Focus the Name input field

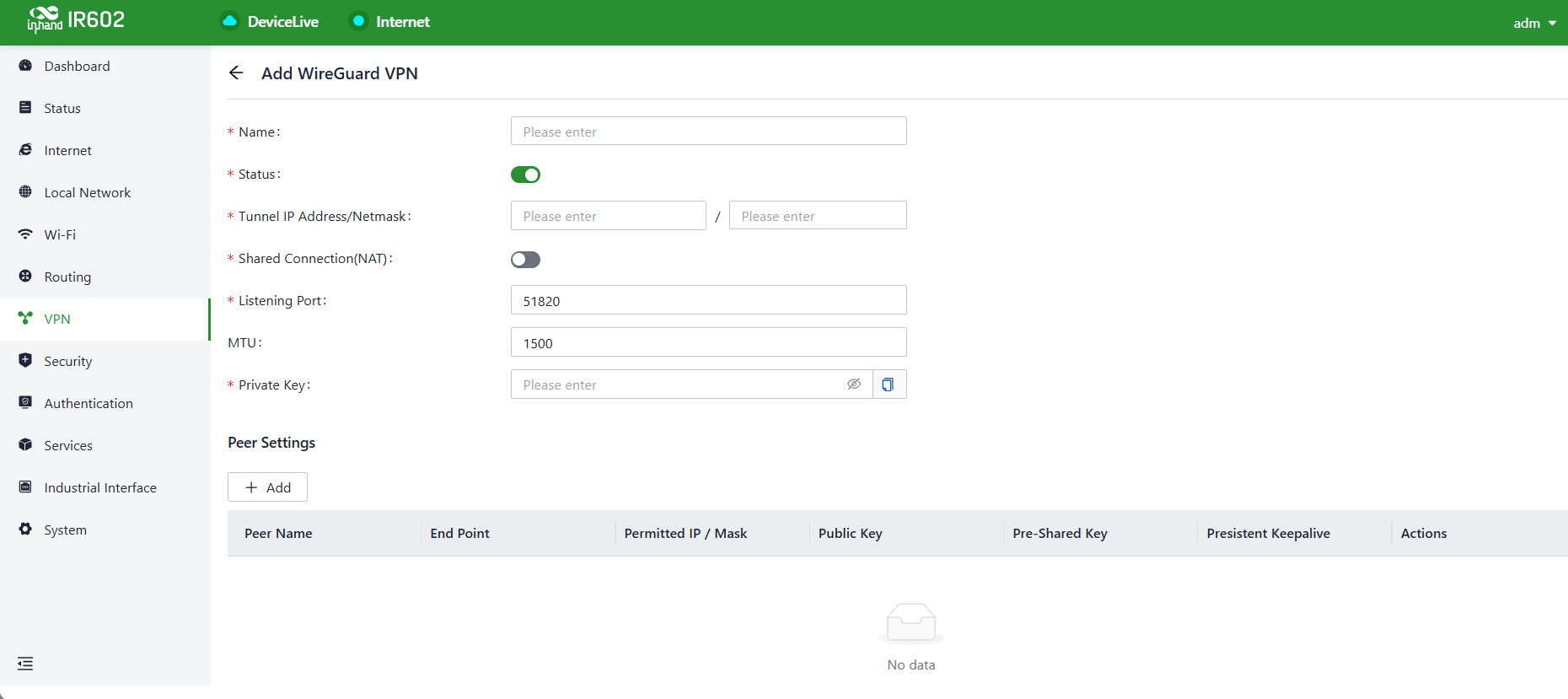(x=708, y=132)
